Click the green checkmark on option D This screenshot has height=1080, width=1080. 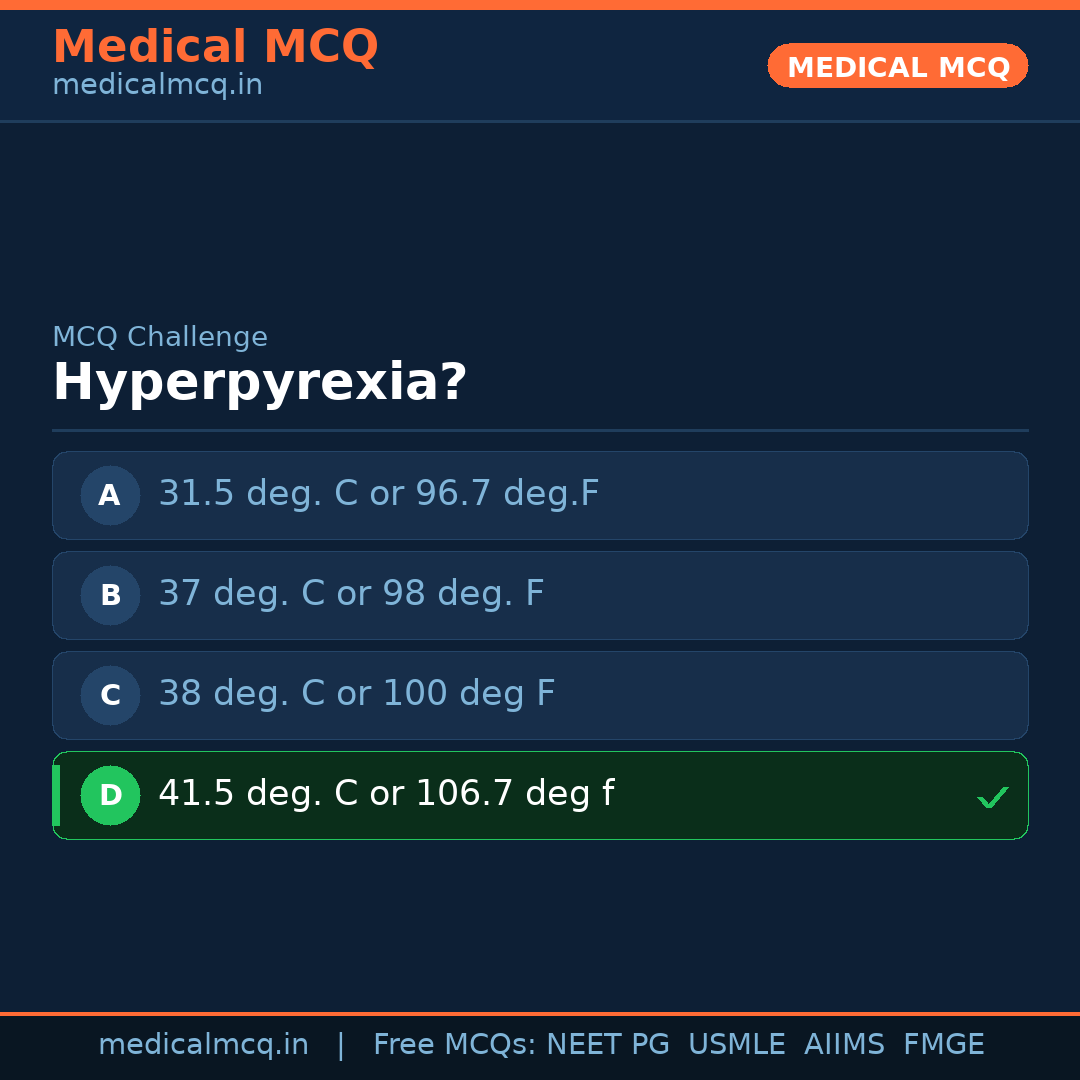(993, 797)
